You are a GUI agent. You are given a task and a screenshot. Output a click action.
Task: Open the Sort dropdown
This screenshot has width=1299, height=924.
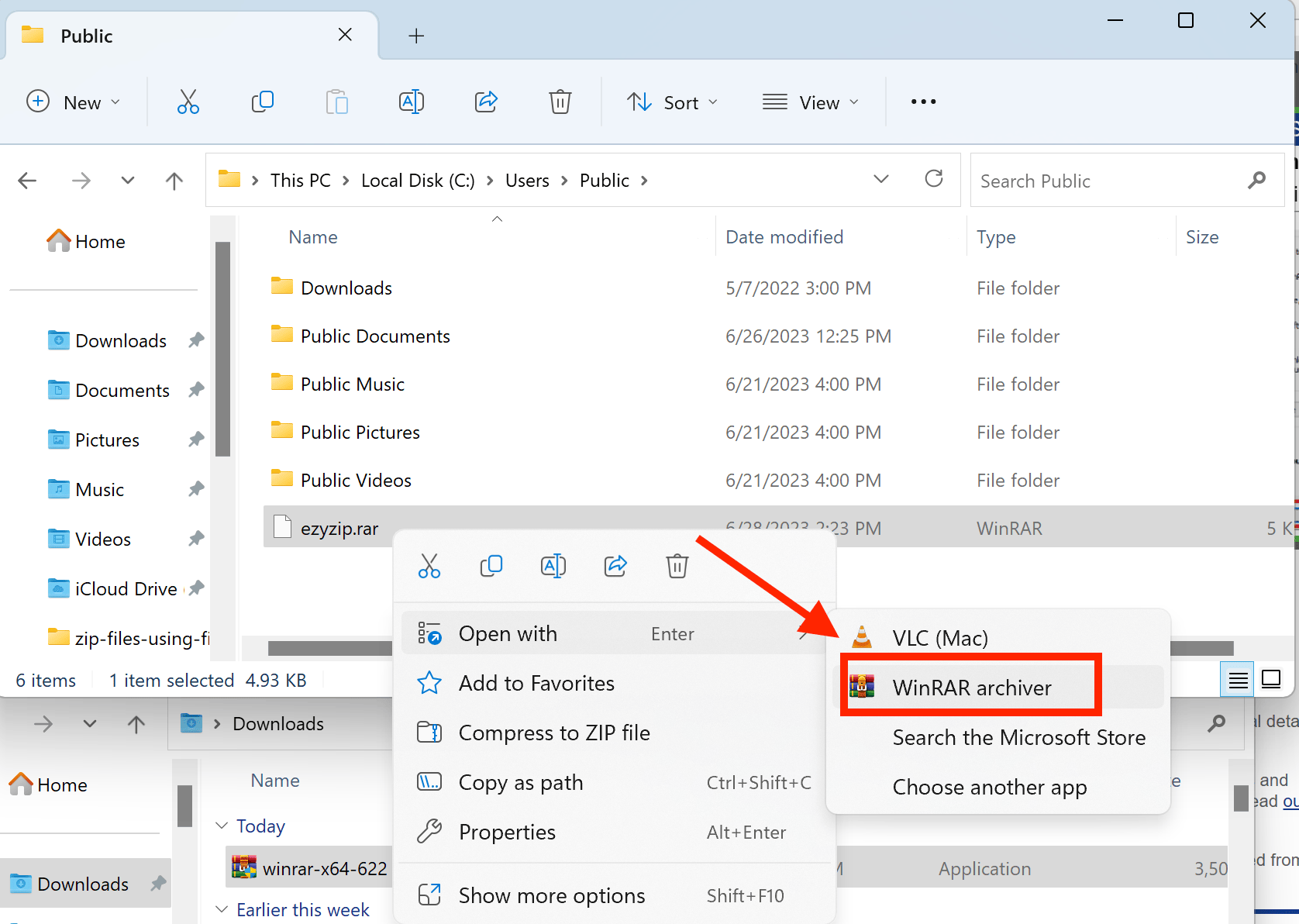[672, 102]
